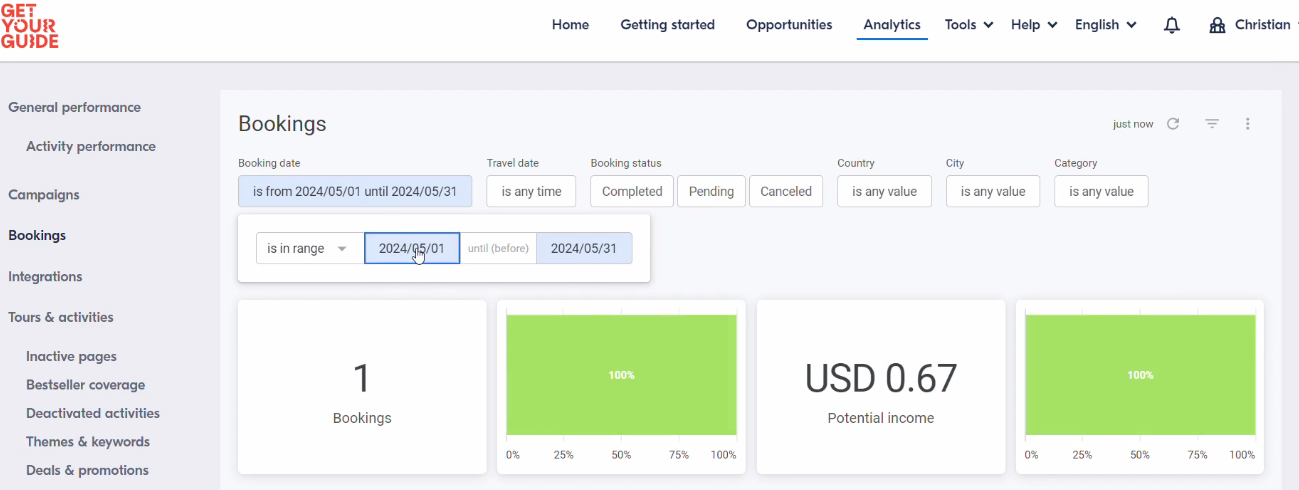The width and height of the screenshot is (1299, 490).
Task: Click the GetYourGuide logo
Action: tap(30, 25)
